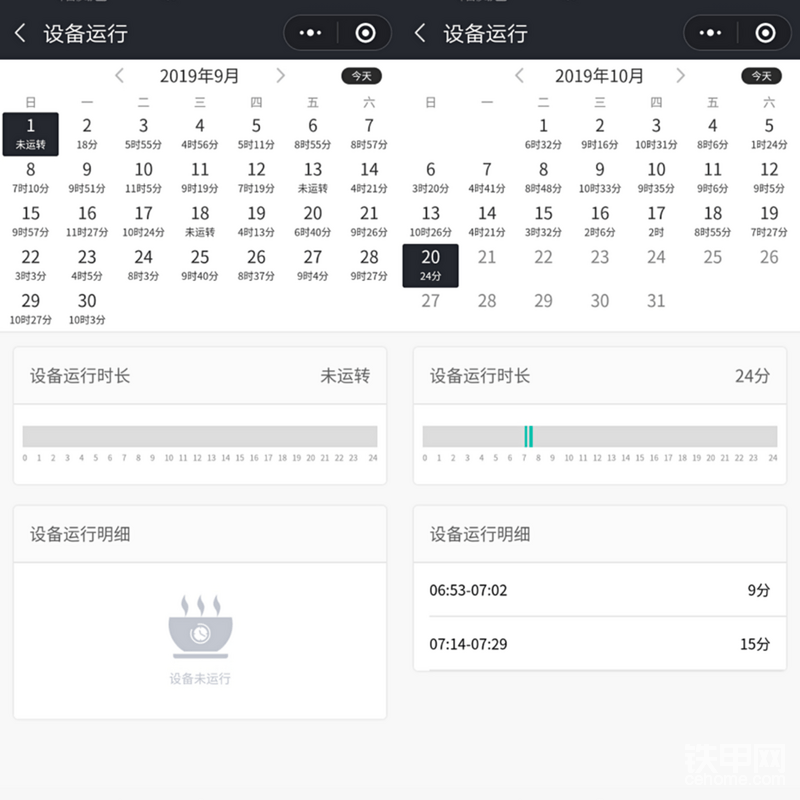Select September 6 with 8时55分
800x800 pixels.
313,134
